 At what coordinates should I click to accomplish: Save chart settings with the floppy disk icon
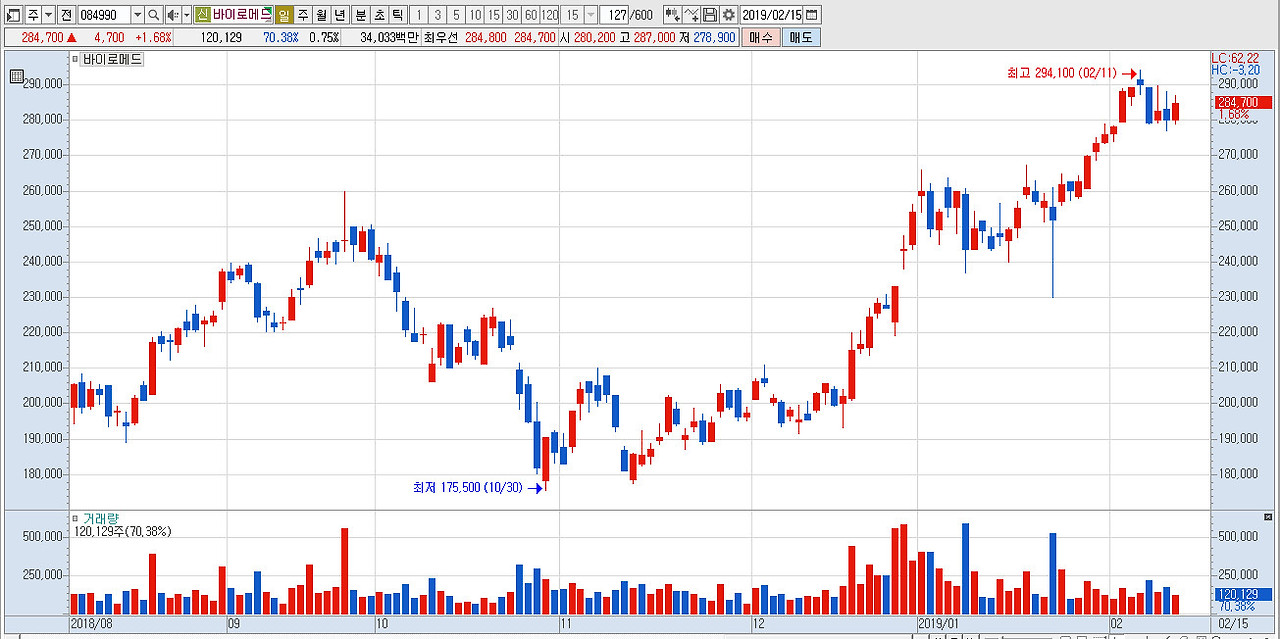710,15
